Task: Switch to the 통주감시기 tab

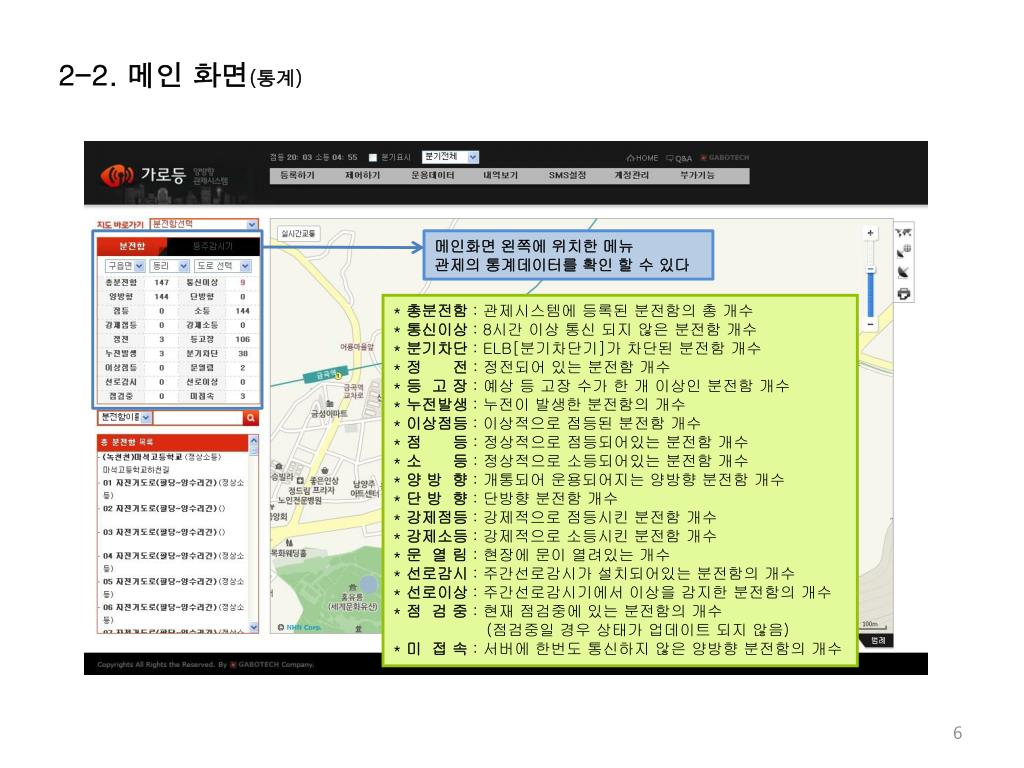Action: pos(213,246)
